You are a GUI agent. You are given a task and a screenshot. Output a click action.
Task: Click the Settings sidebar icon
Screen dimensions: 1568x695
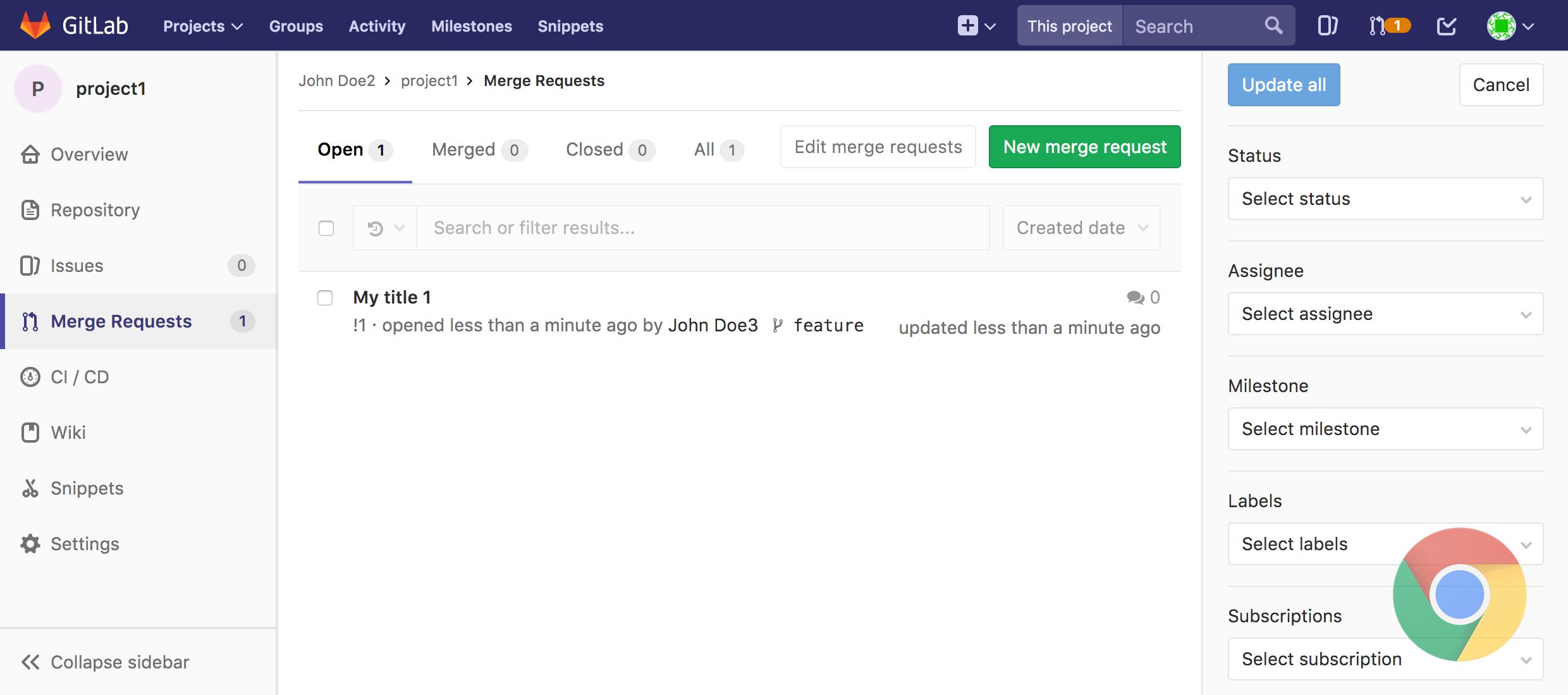[x=31, y=544]
